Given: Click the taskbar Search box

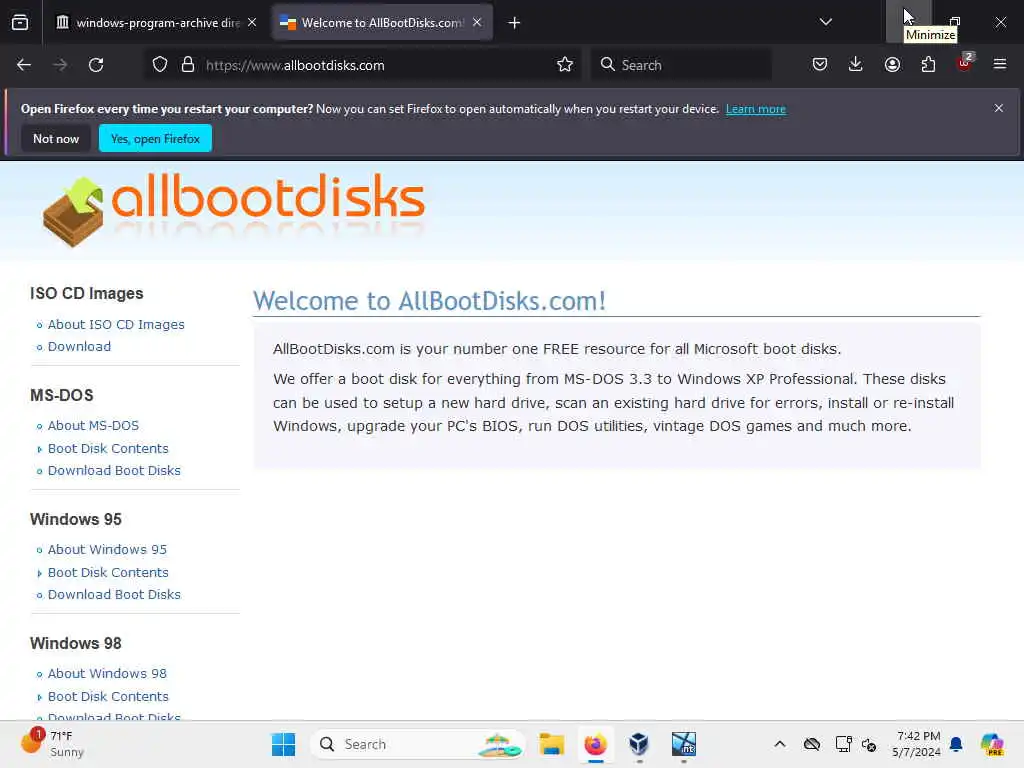Looking at the screenshot, I should point(418,744).
